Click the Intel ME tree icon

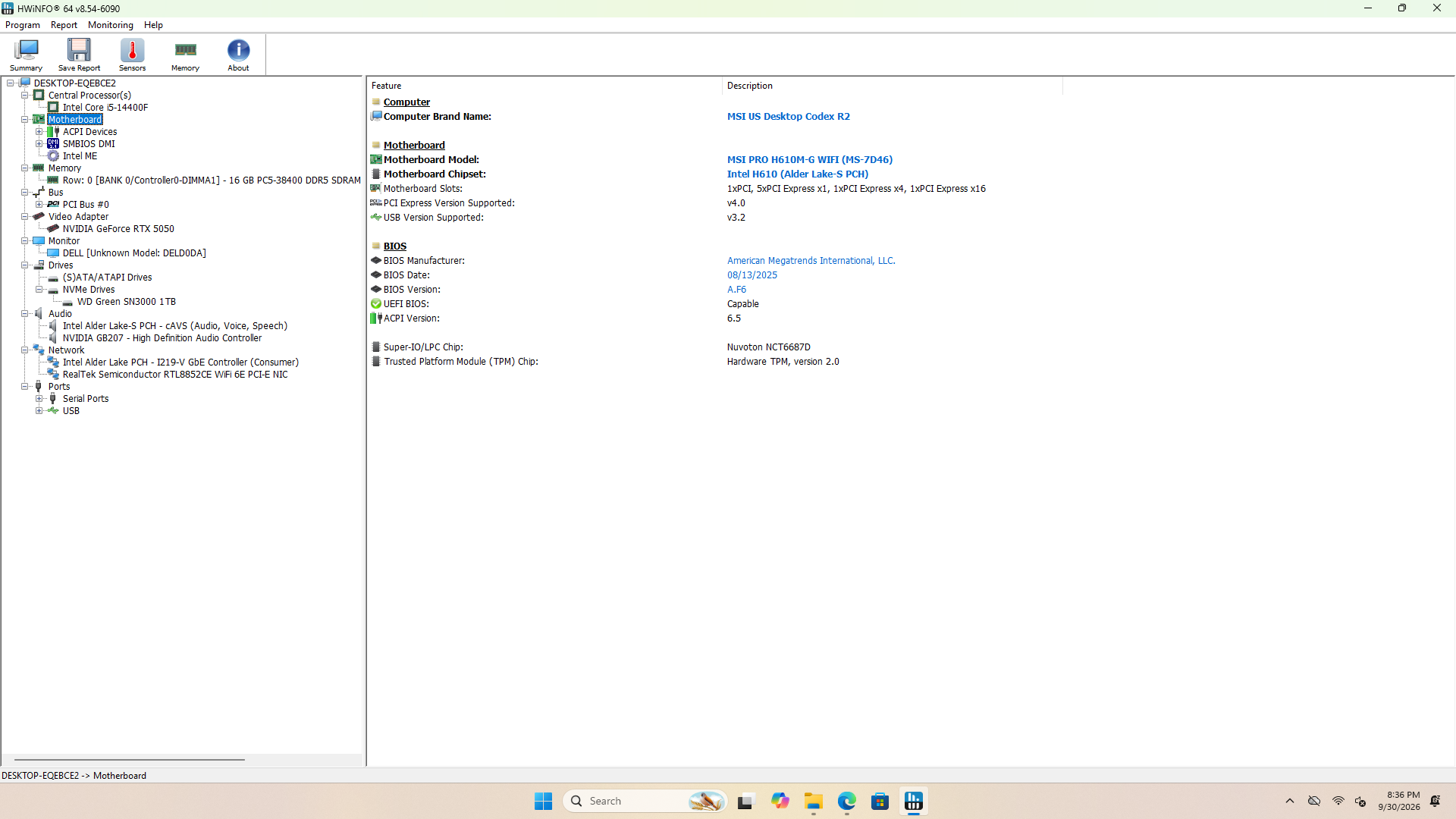point(53,156)
